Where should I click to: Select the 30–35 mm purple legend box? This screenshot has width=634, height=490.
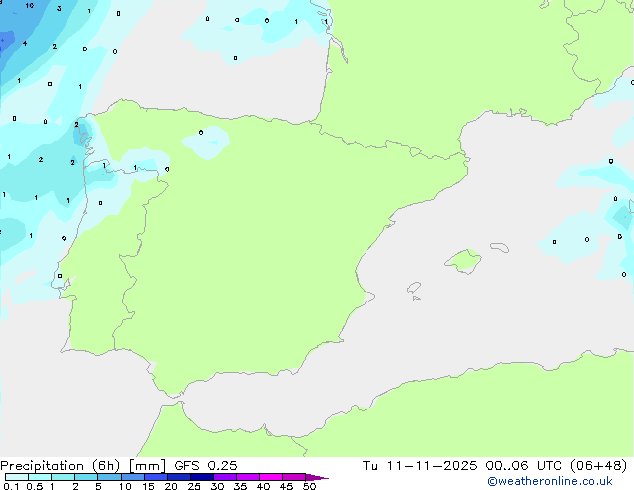pos(225,477)
